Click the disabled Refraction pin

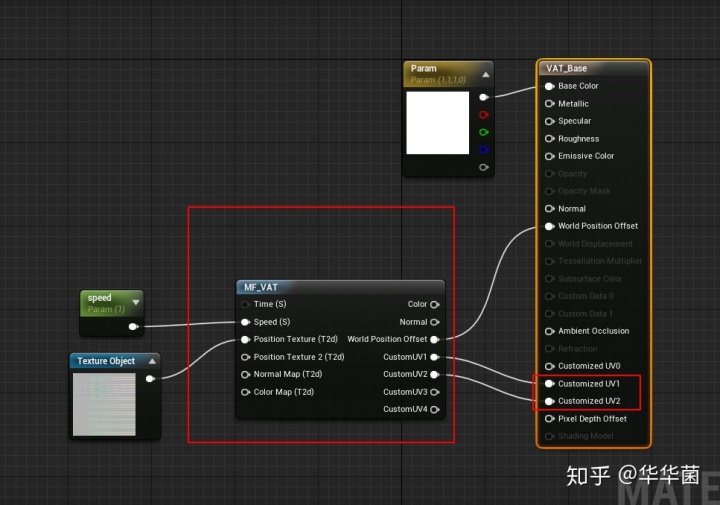pyautogui.click(x=549, y=349)
